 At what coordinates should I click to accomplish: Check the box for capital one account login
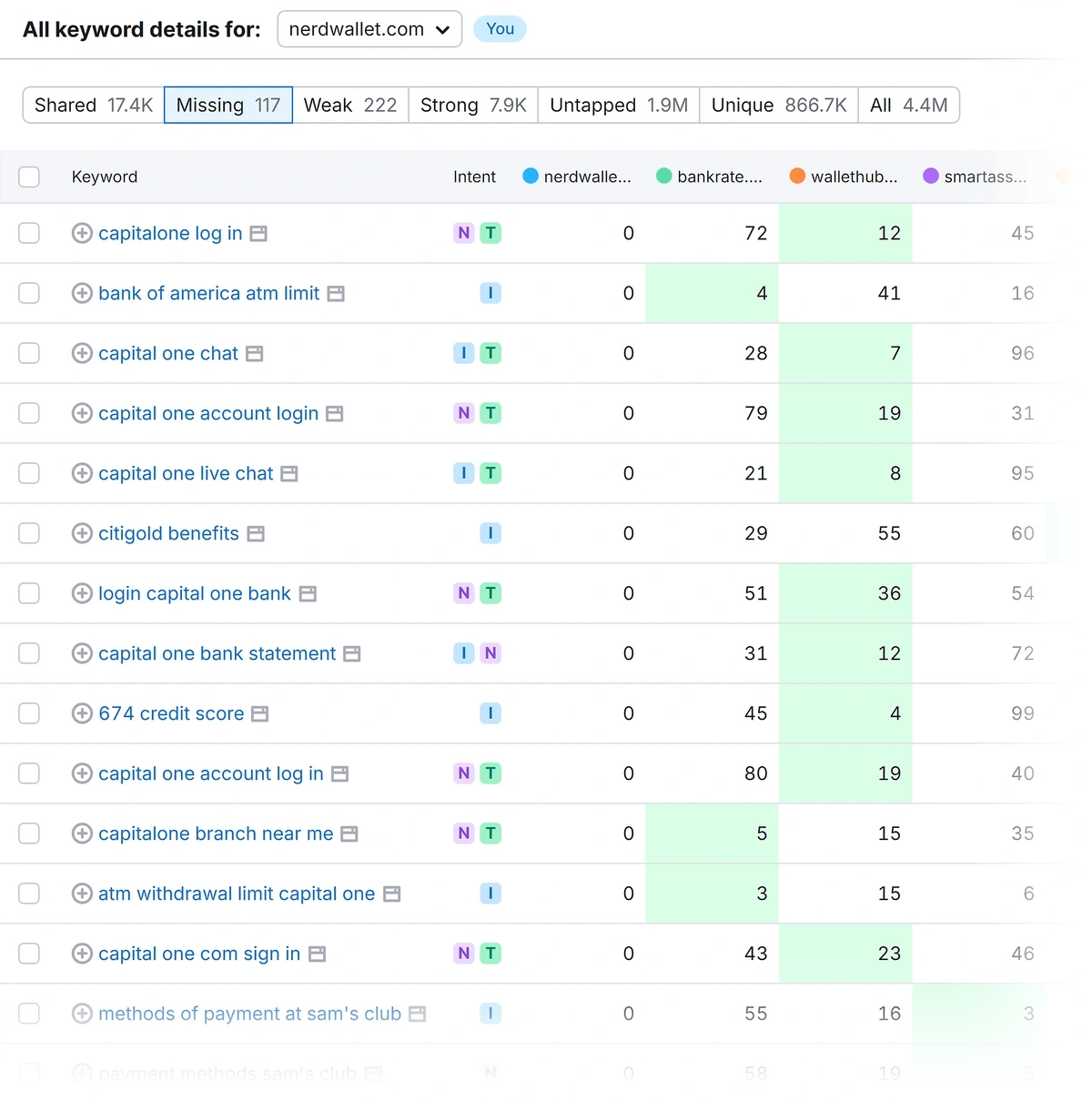(29, 413)
